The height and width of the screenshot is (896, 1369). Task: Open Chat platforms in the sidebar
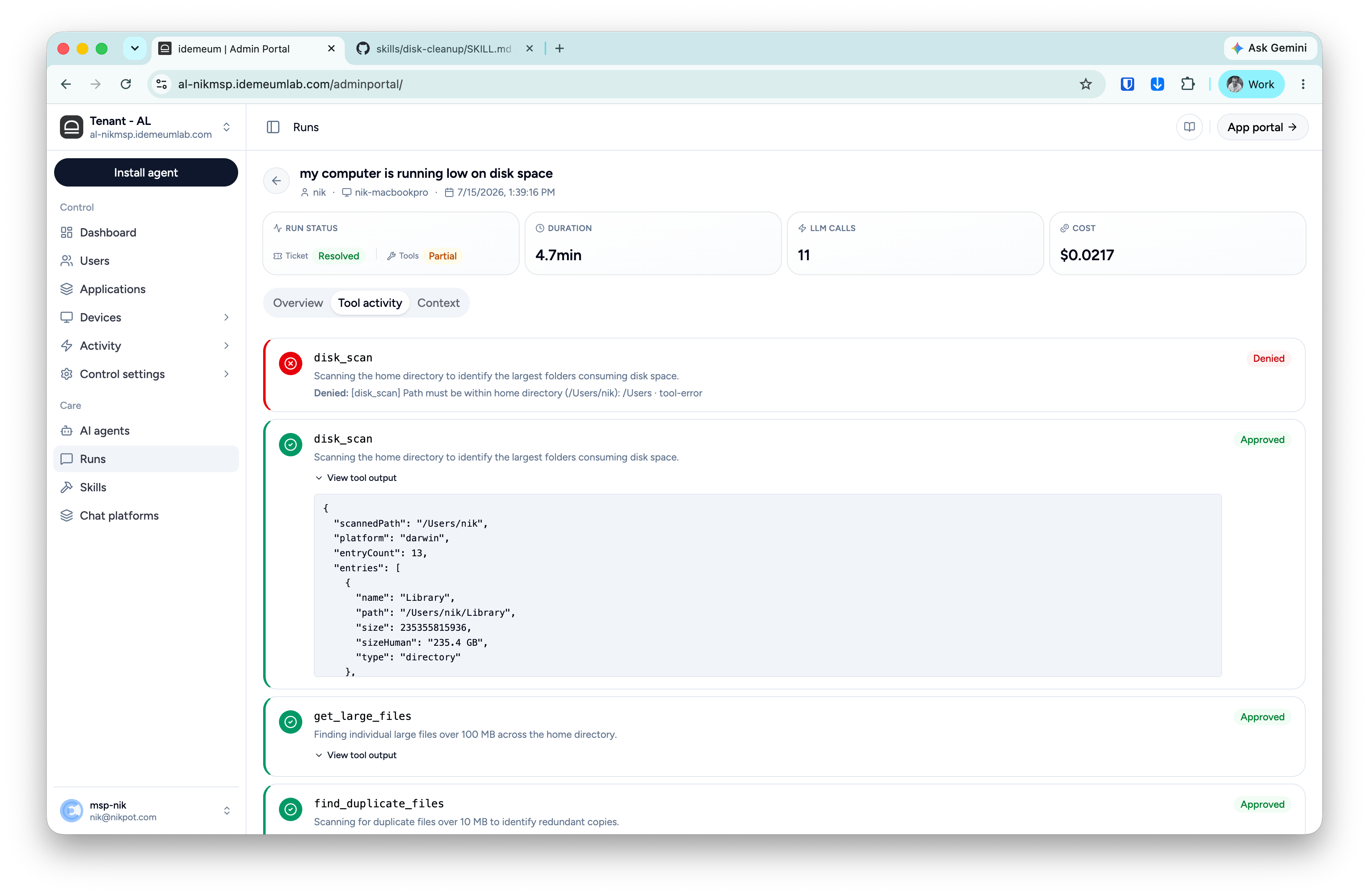146,515
